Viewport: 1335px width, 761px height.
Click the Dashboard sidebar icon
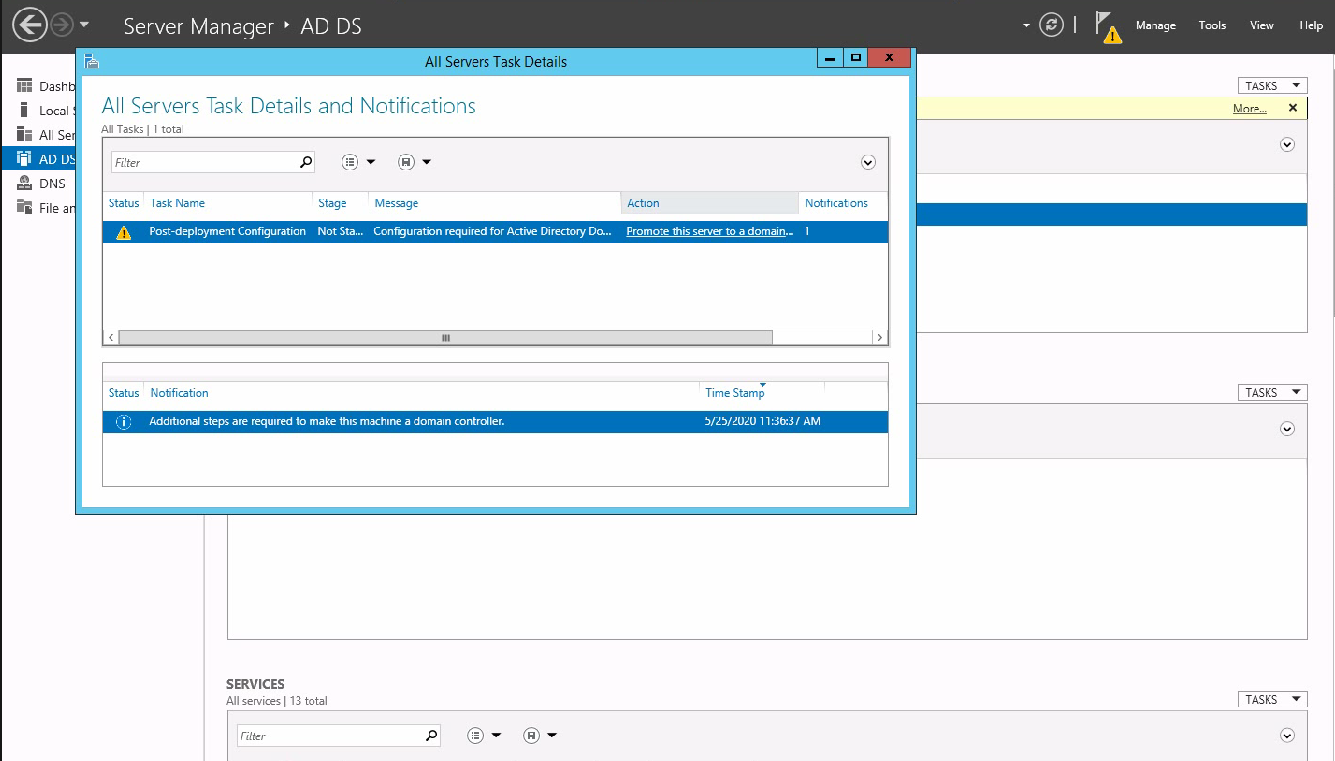pos(24,86)
